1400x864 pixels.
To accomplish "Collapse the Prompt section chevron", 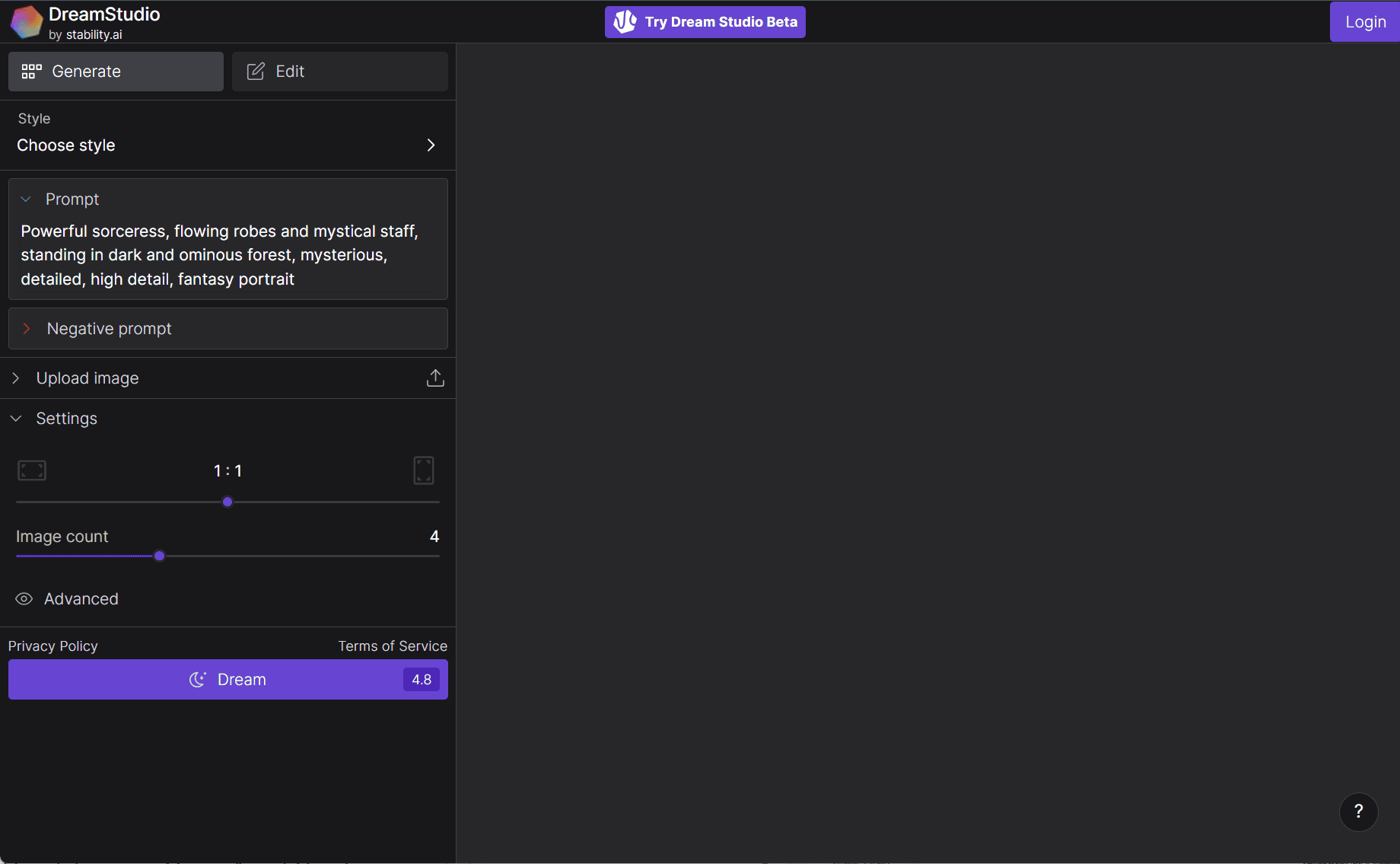I will tap(26, 199).
